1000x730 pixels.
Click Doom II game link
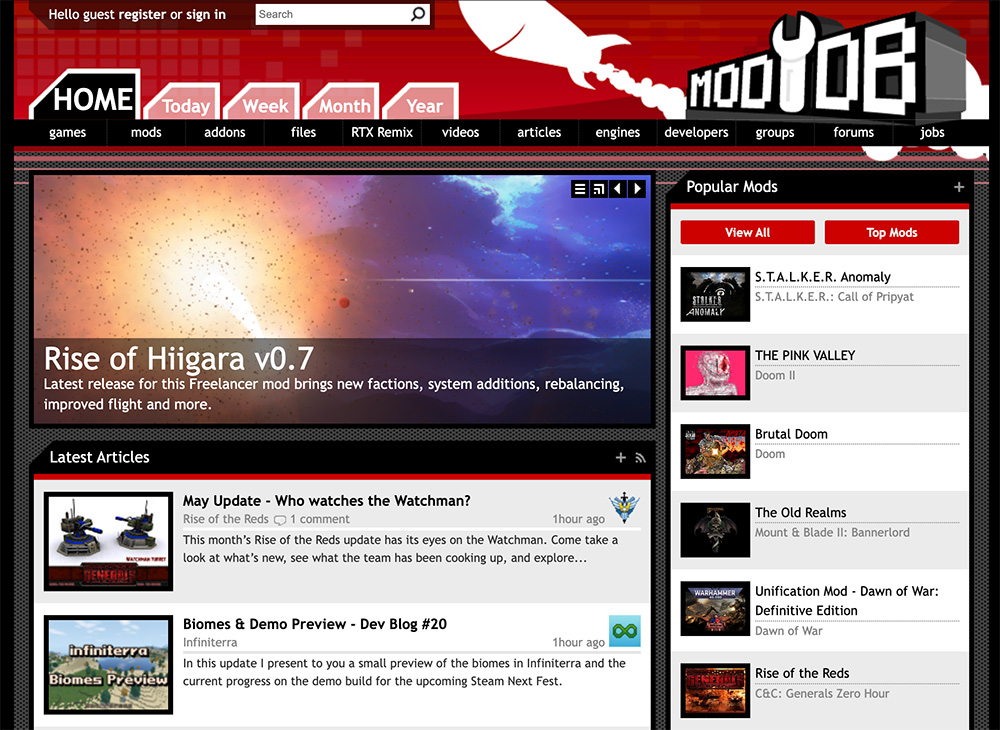pyautogui.click(x=775, y=376)
